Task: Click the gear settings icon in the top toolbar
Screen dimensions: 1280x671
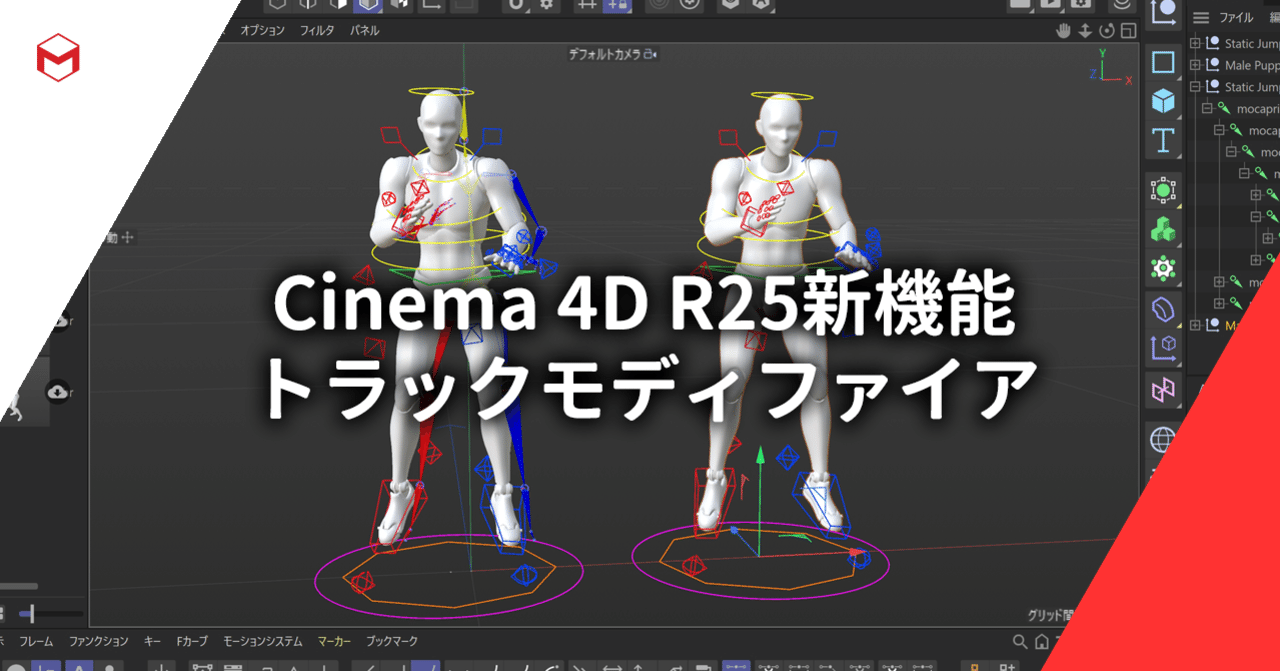Action: pos(546,6)
